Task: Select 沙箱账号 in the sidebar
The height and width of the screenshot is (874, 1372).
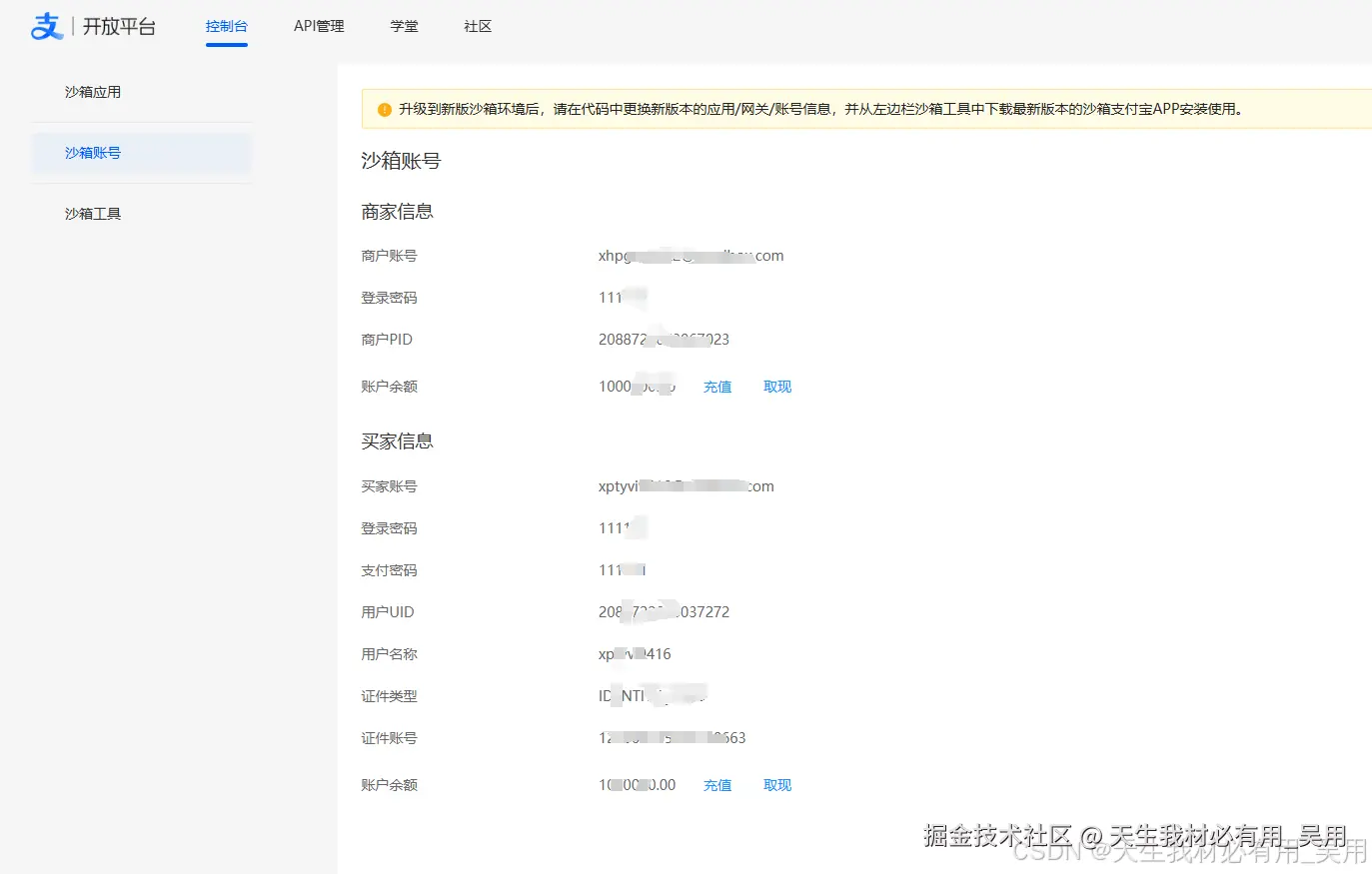Action: click(92, 152)
